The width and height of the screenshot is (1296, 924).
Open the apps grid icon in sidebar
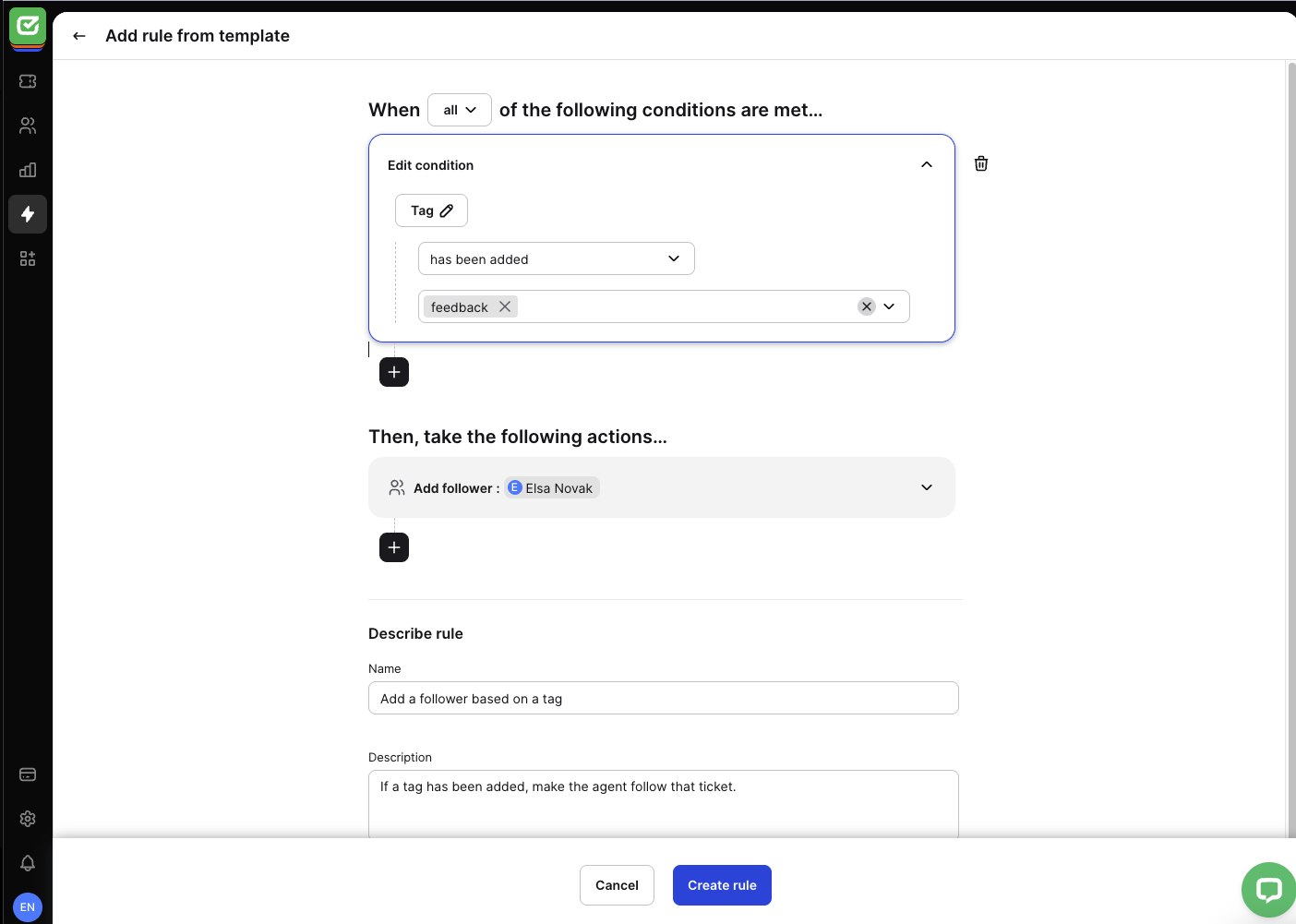(x=28, y=258)
